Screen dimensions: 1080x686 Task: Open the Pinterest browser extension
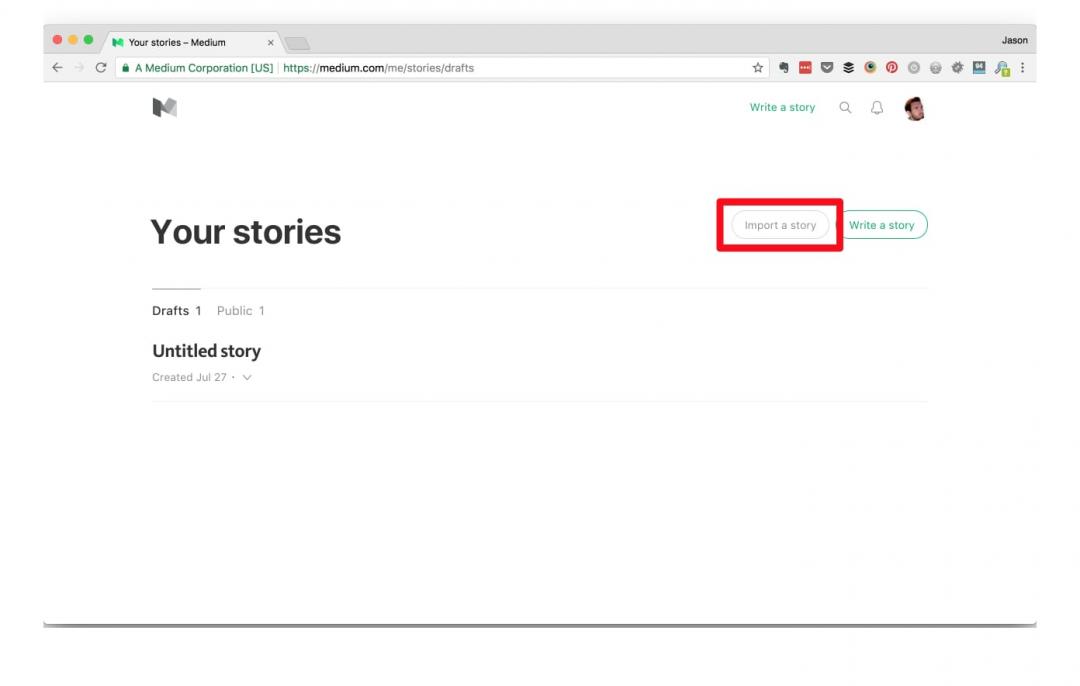coord(892,67)
